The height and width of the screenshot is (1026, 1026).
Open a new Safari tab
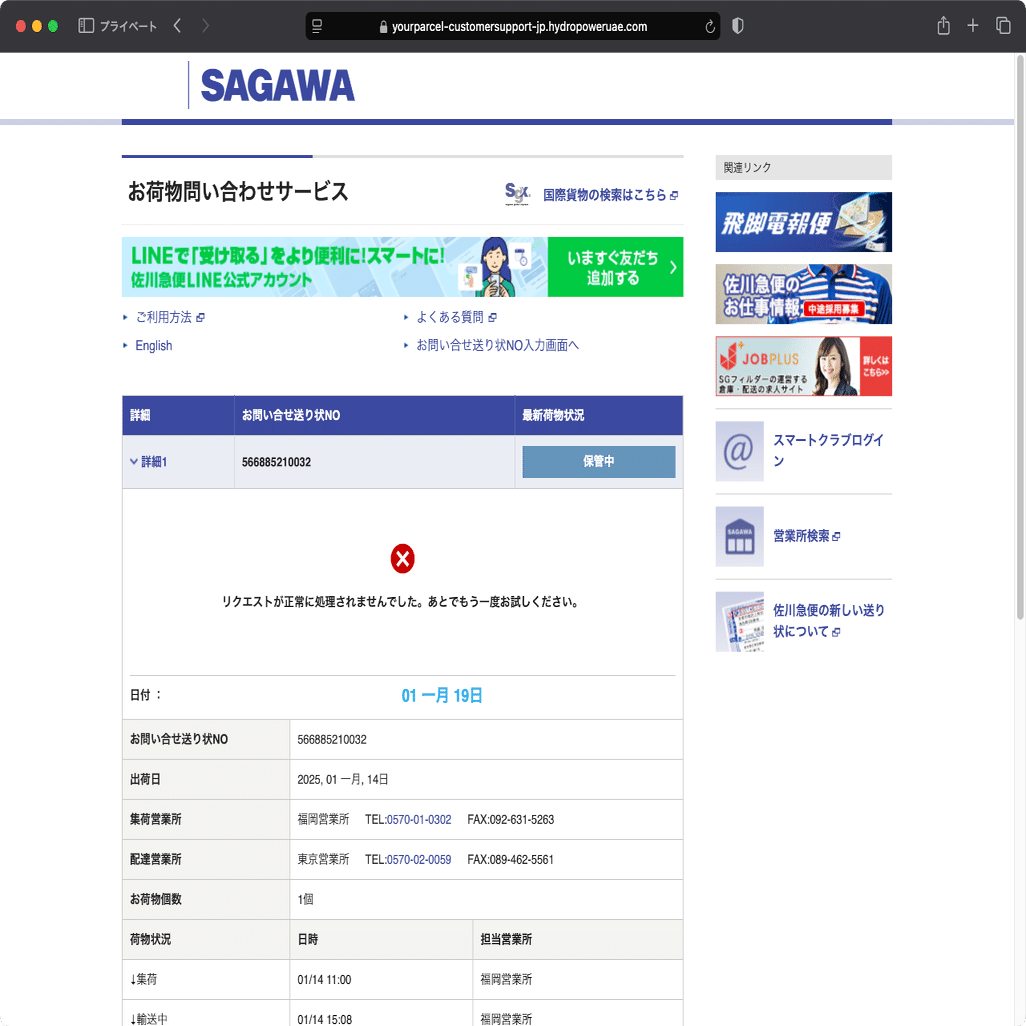972,26
